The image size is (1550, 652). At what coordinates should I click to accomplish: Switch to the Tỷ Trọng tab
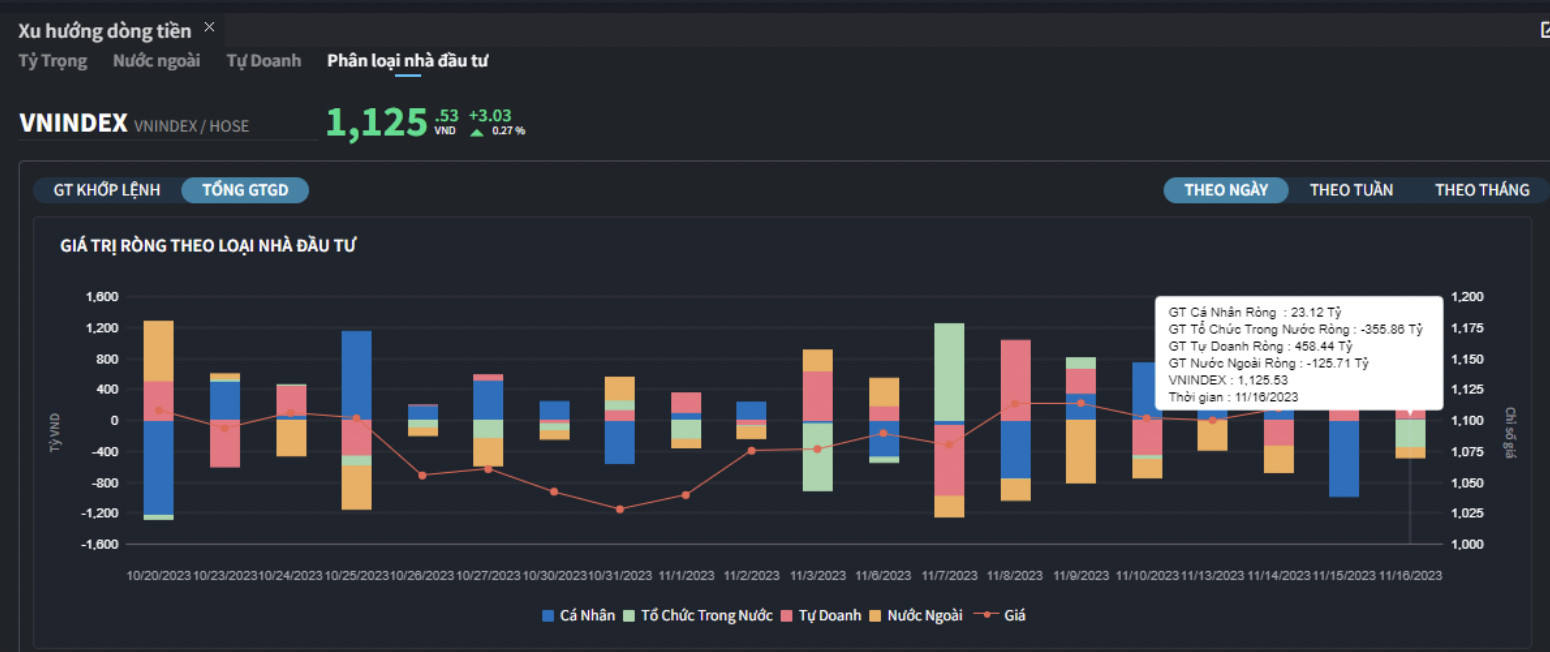pyautogui.click(x=53, y=61)
